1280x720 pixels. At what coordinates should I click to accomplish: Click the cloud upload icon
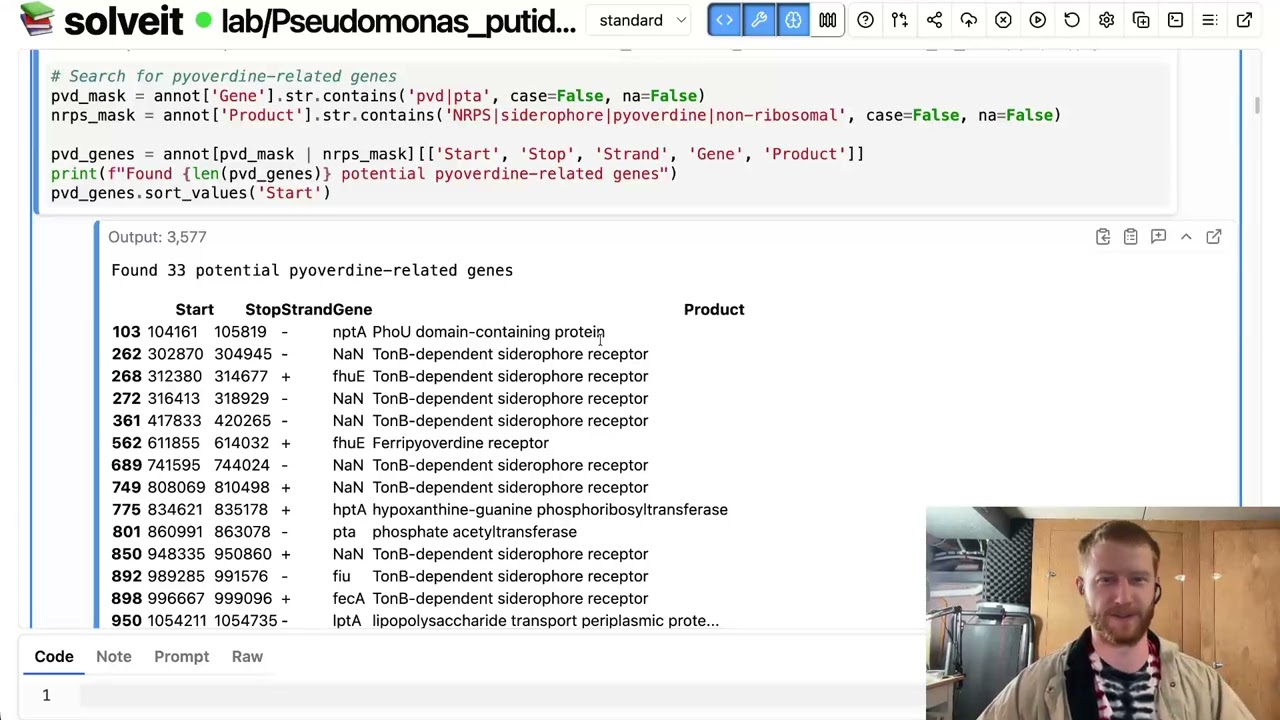tap(969, 20)
